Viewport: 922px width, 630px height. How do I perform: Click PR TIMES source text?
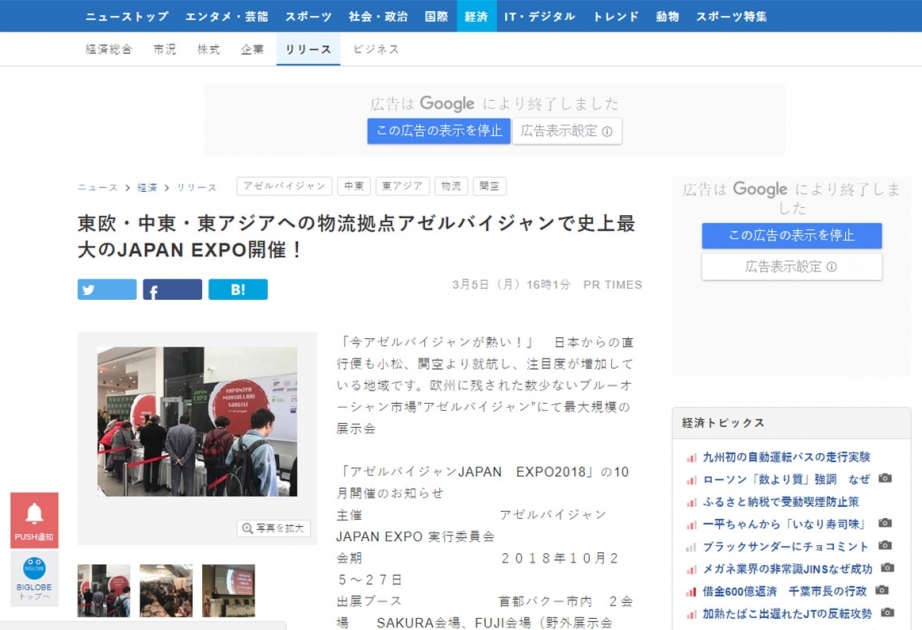tap(613, 285)
